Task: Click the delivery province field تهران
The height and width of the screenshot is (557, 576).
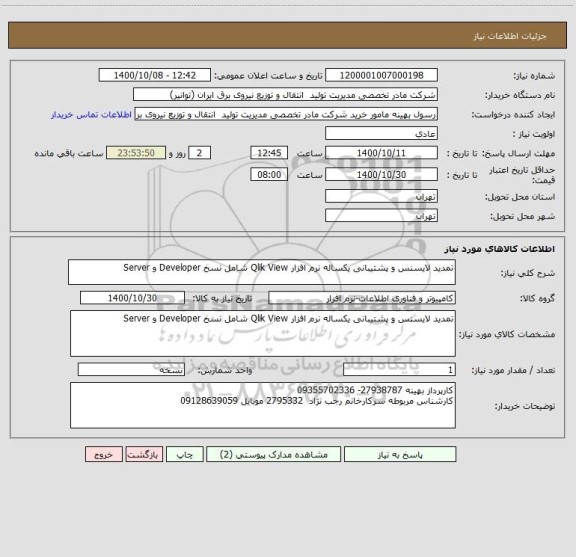Action: [x=381, y=197]
